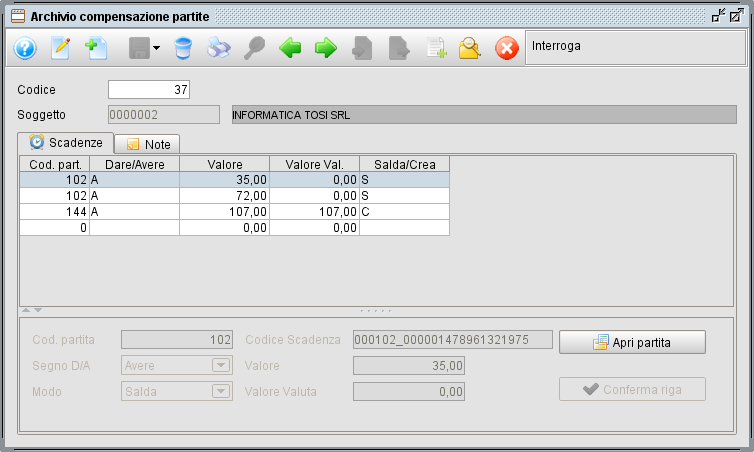This screenshot has height=452, width=754.
Task: Click the Dare/Avere column header
Action: 135,164
